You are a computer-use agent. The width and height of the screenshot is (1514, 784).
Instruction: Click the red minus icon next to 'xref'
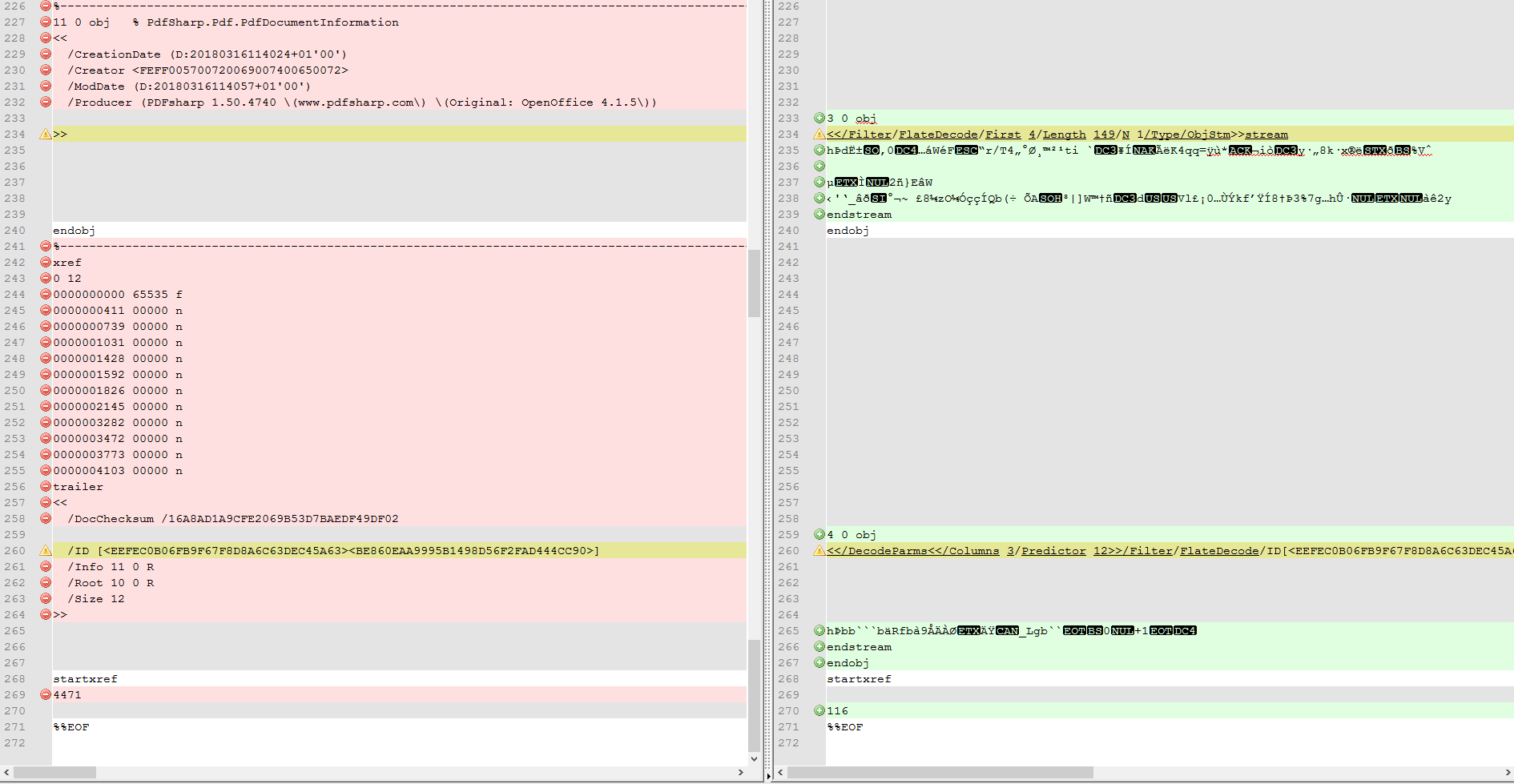[x=46, y=262]
